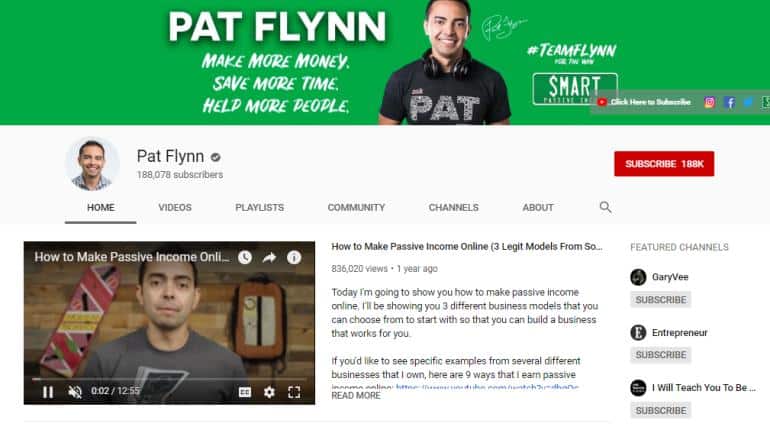Share the video with the arrow icon
Viewport: 770px width, 430px height.
tap(269, 257)
